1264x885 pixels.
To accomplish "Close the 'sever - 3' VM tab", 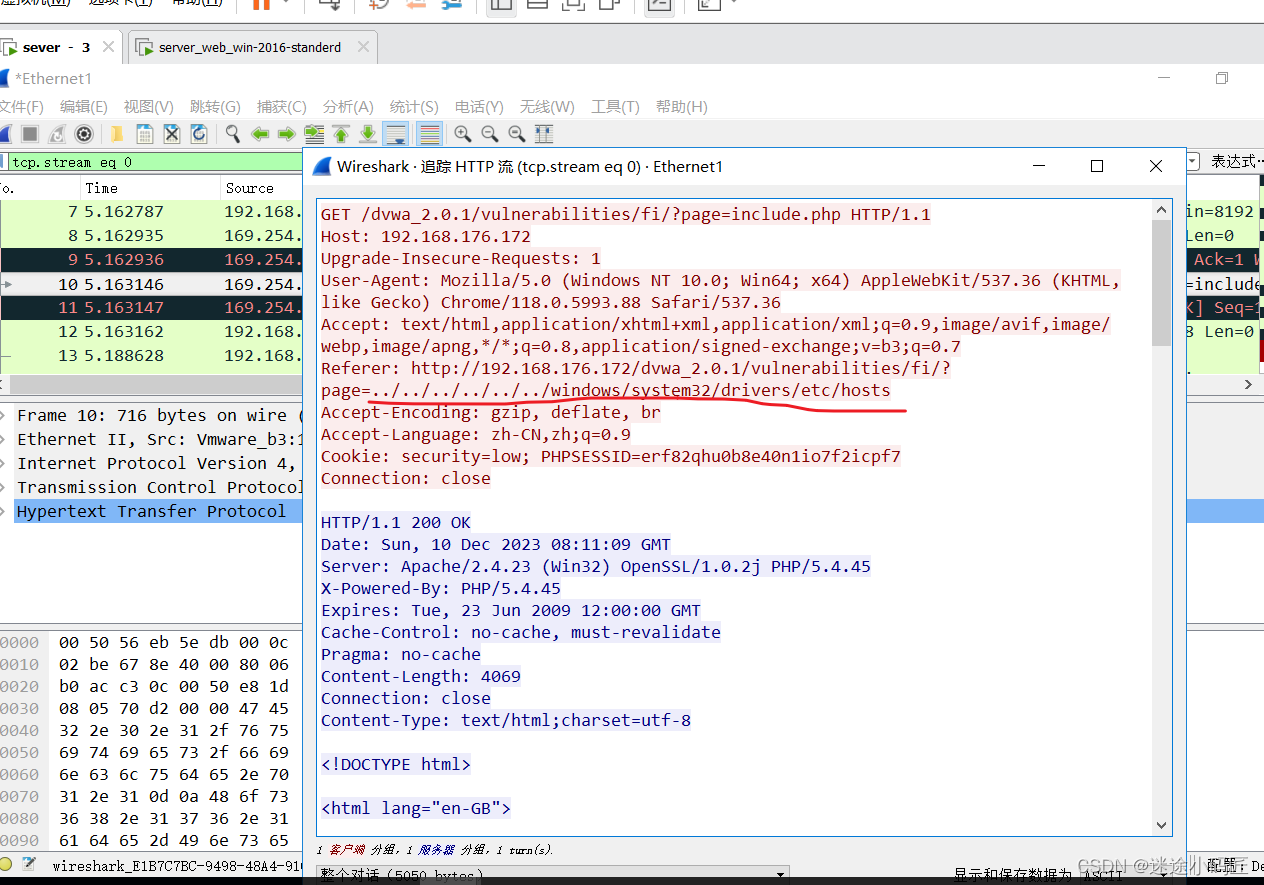I will (x=108, y=47).
